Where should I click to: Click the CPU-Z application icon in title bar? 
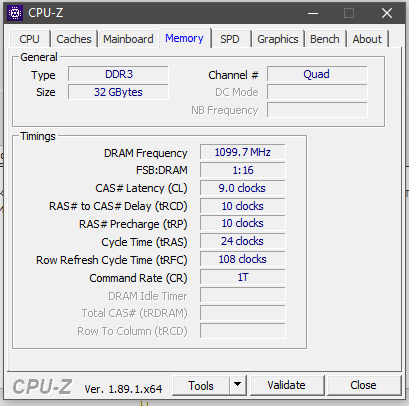[x=15, y=13]
